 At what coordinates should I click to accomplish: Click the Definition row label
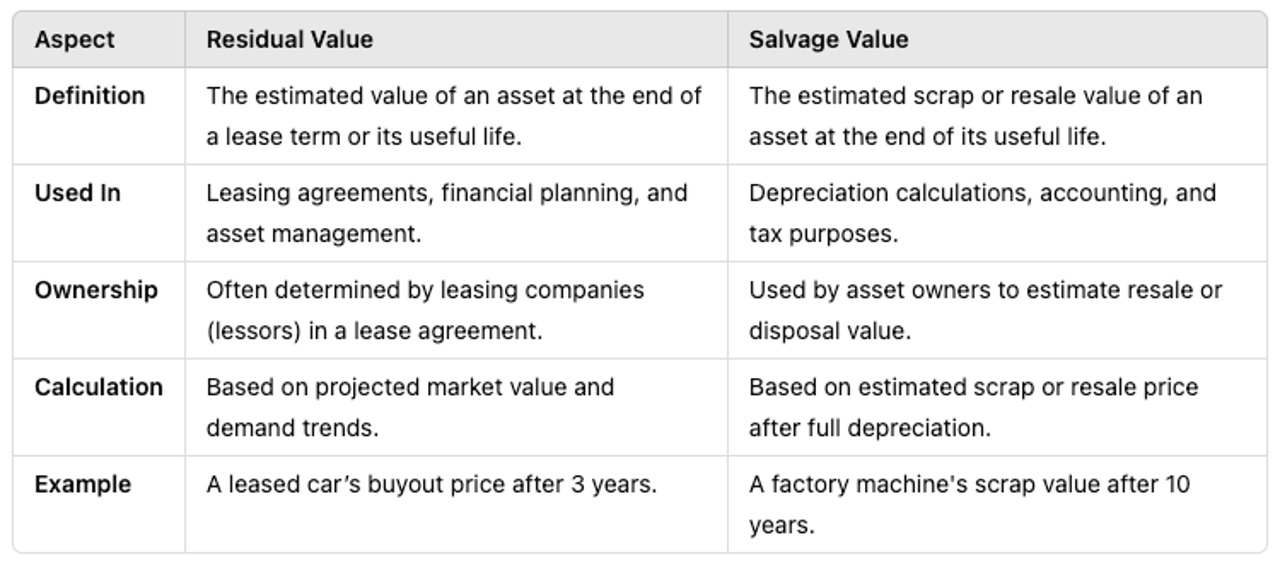click(x=90, y=96)
